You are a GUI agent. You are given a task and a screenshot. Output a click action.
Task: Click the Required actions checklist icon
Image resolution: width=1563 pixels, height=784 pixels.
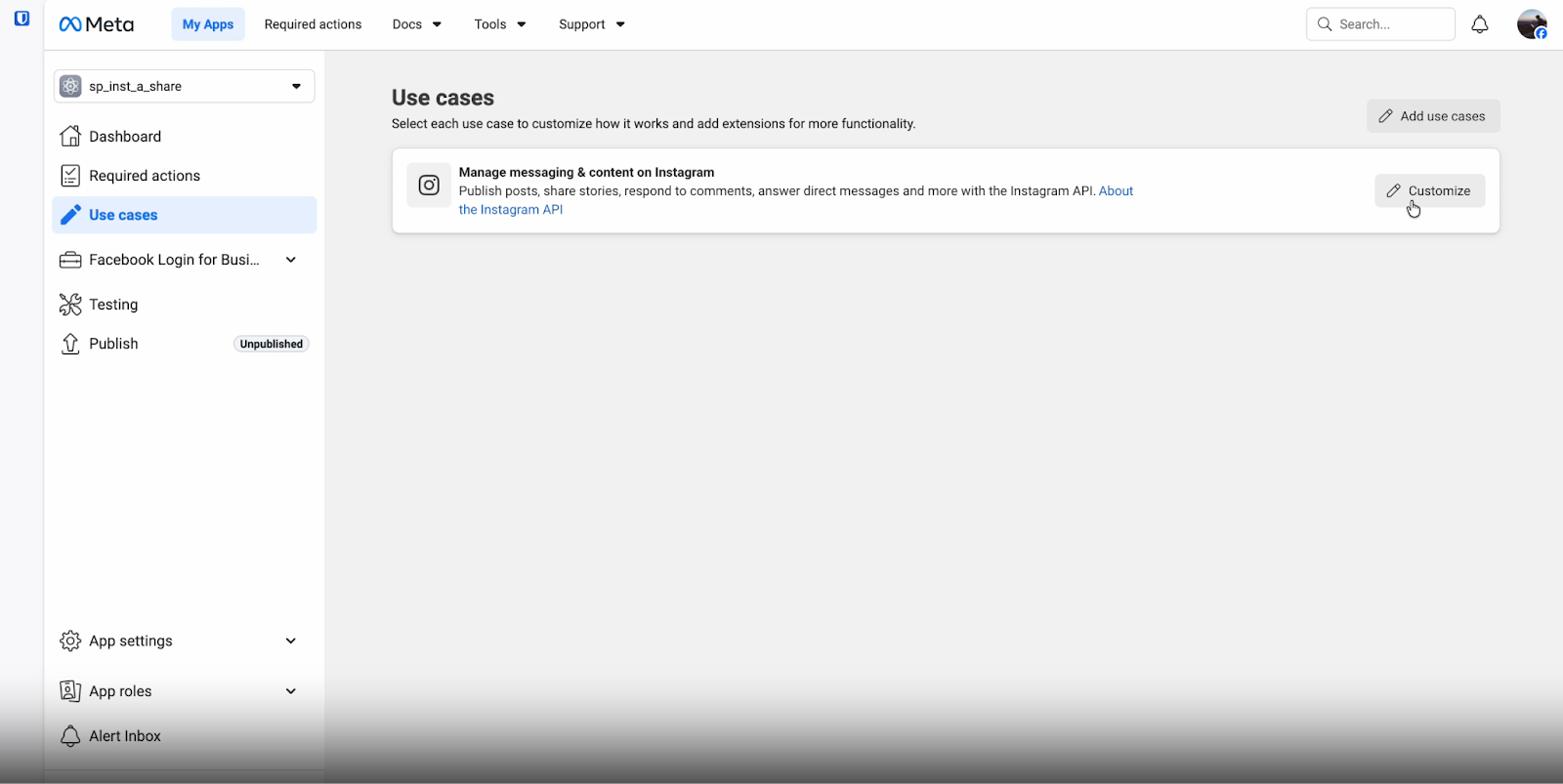coord(70,176)
